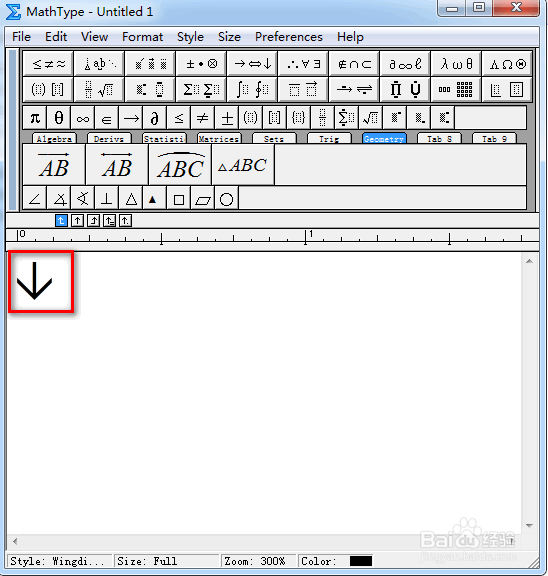548x576 pixels.
Task: Open the spaces and ellipses palette
Action: [99, 64]
